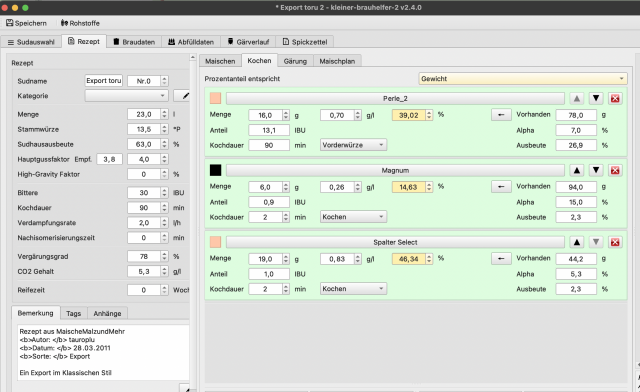This screenshot has height=392, width=640.
Task: Click the Magnum Menge 6,0 field
Action: 265,187
